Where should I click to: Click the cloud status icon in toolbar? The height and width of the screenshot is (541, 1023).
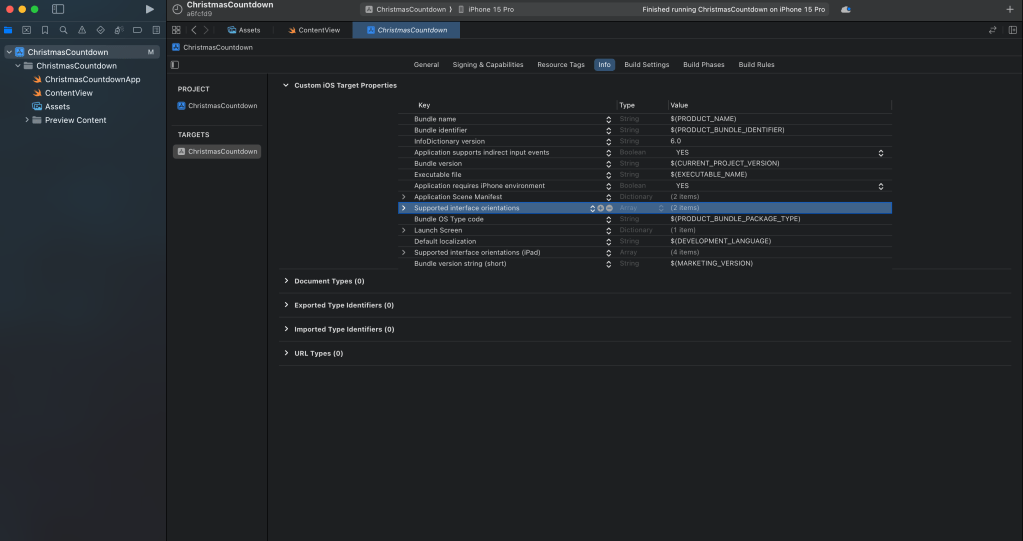846,9
